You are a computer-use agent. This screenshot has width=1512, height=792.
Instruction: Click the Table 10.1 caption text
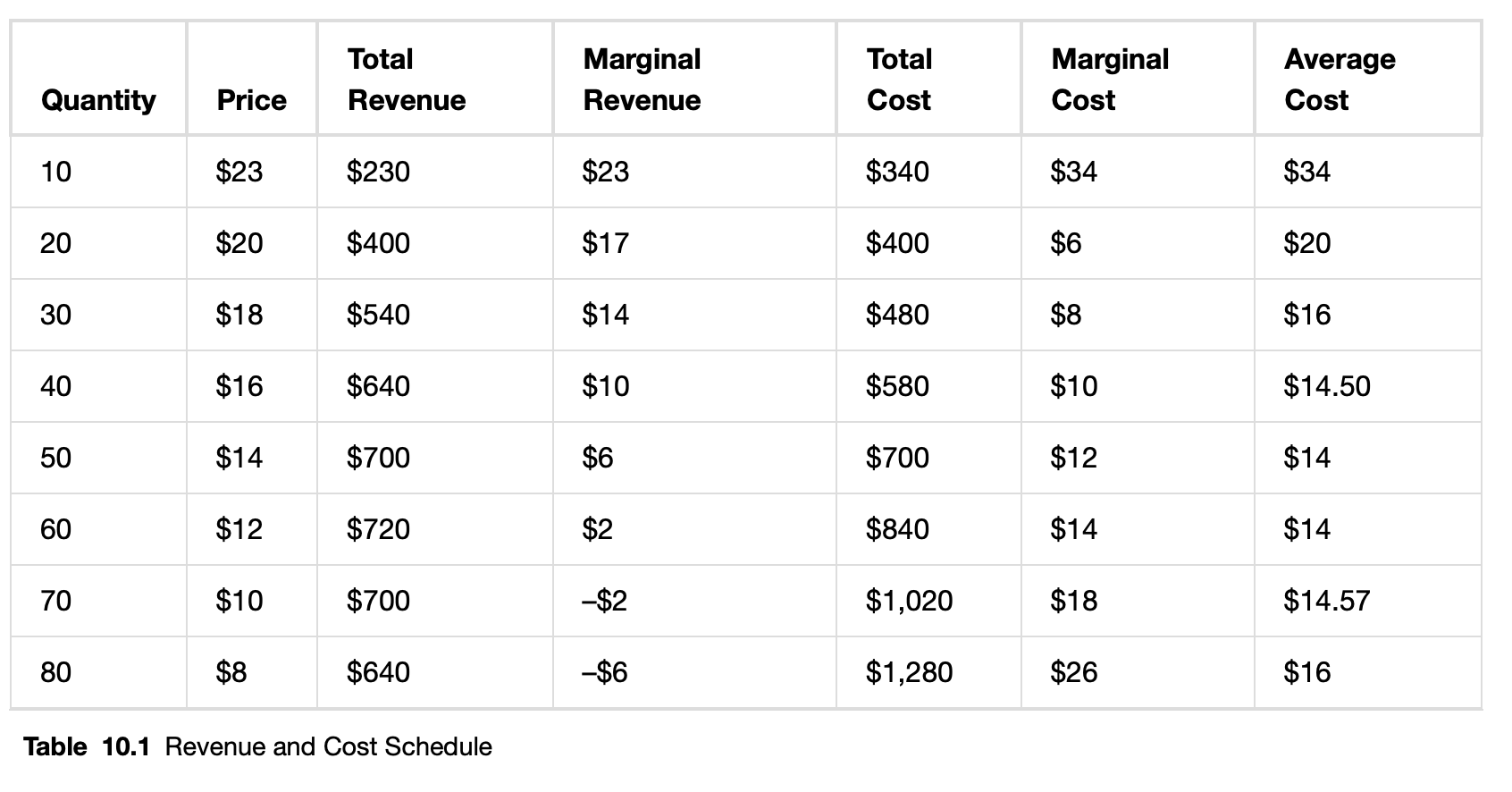257,746
